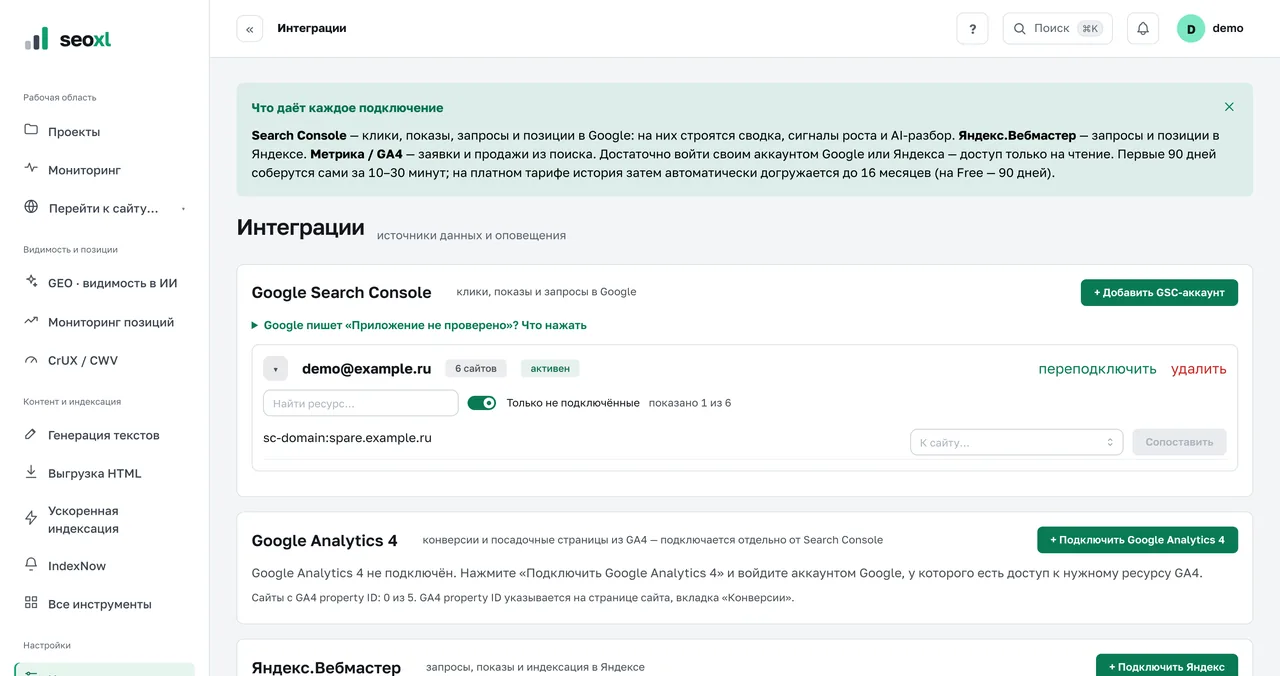Screen dimensions: 1280x676
Task: Click the disabled Сопоставить button
Action: (1179, 442)
